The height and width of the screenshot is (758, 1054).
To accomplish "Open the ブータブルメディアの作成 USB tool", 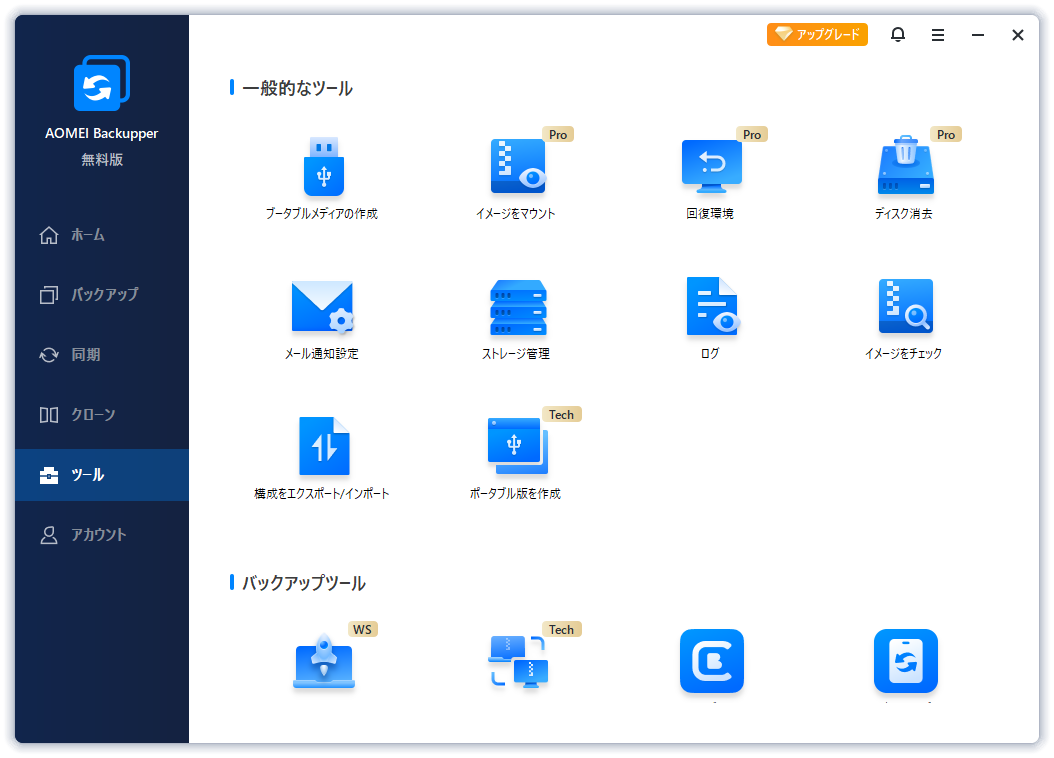I will pyautogui.click(x=323, y=167).
